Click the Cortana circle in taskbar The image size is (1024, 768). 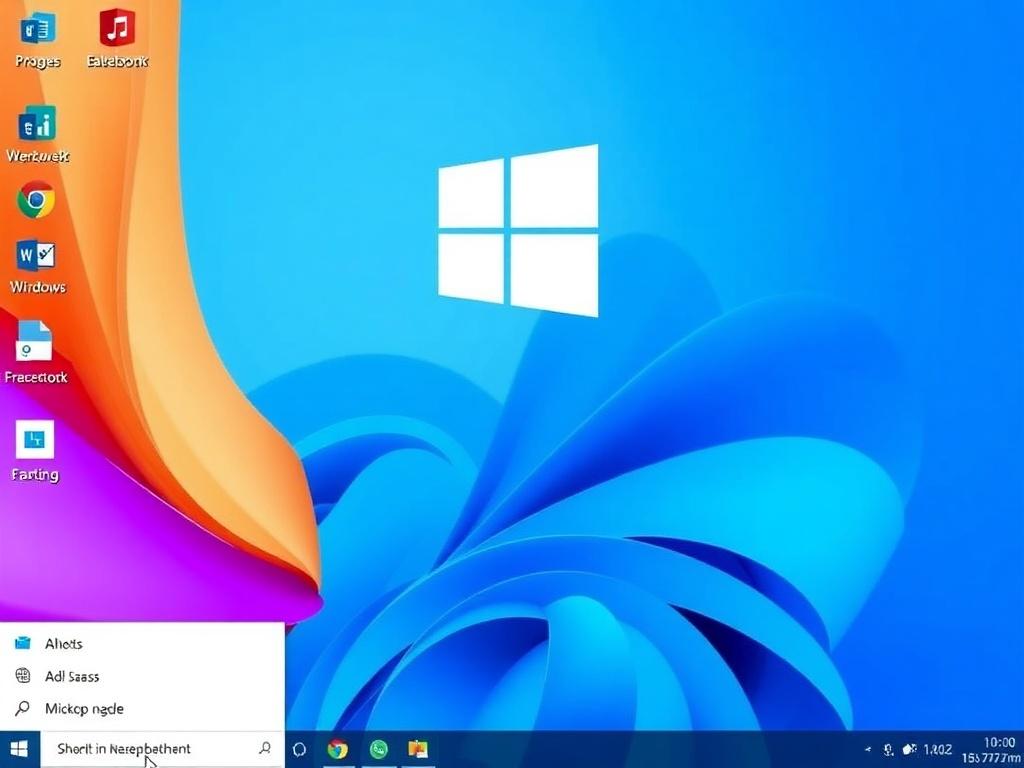coord(298,749)
